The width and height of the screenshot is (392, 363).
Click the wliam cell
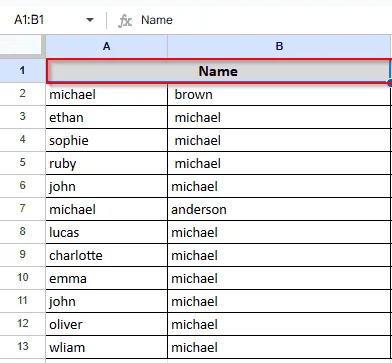[x=106, y=347]
